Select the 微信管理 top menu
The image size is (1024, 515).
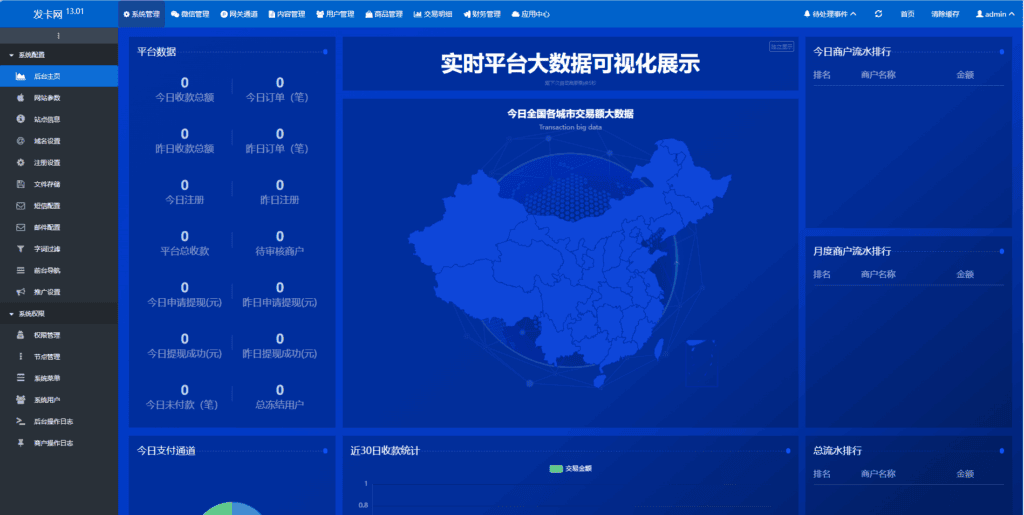(190, 14)
